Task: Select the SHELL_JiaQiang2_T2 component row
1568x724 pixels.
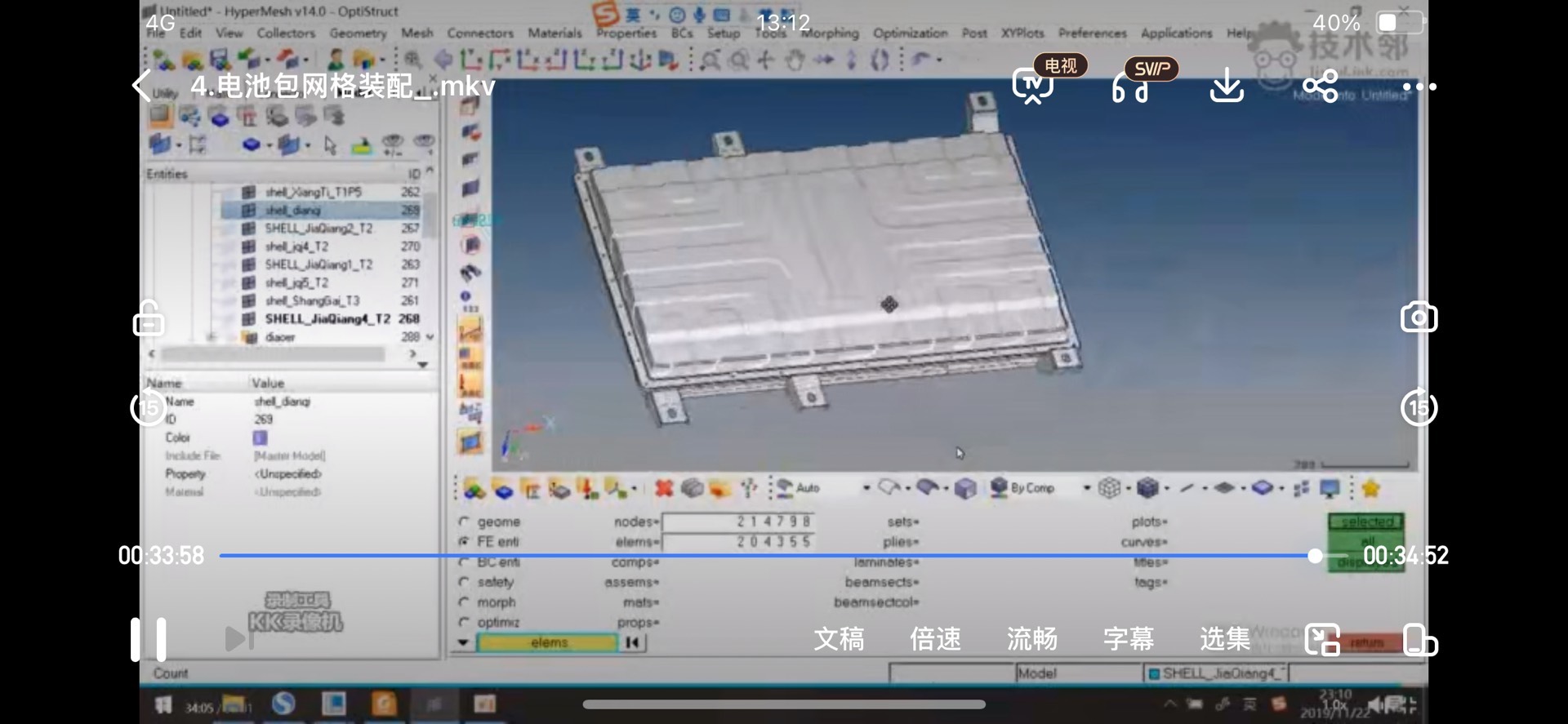Action: coord(323,228)
